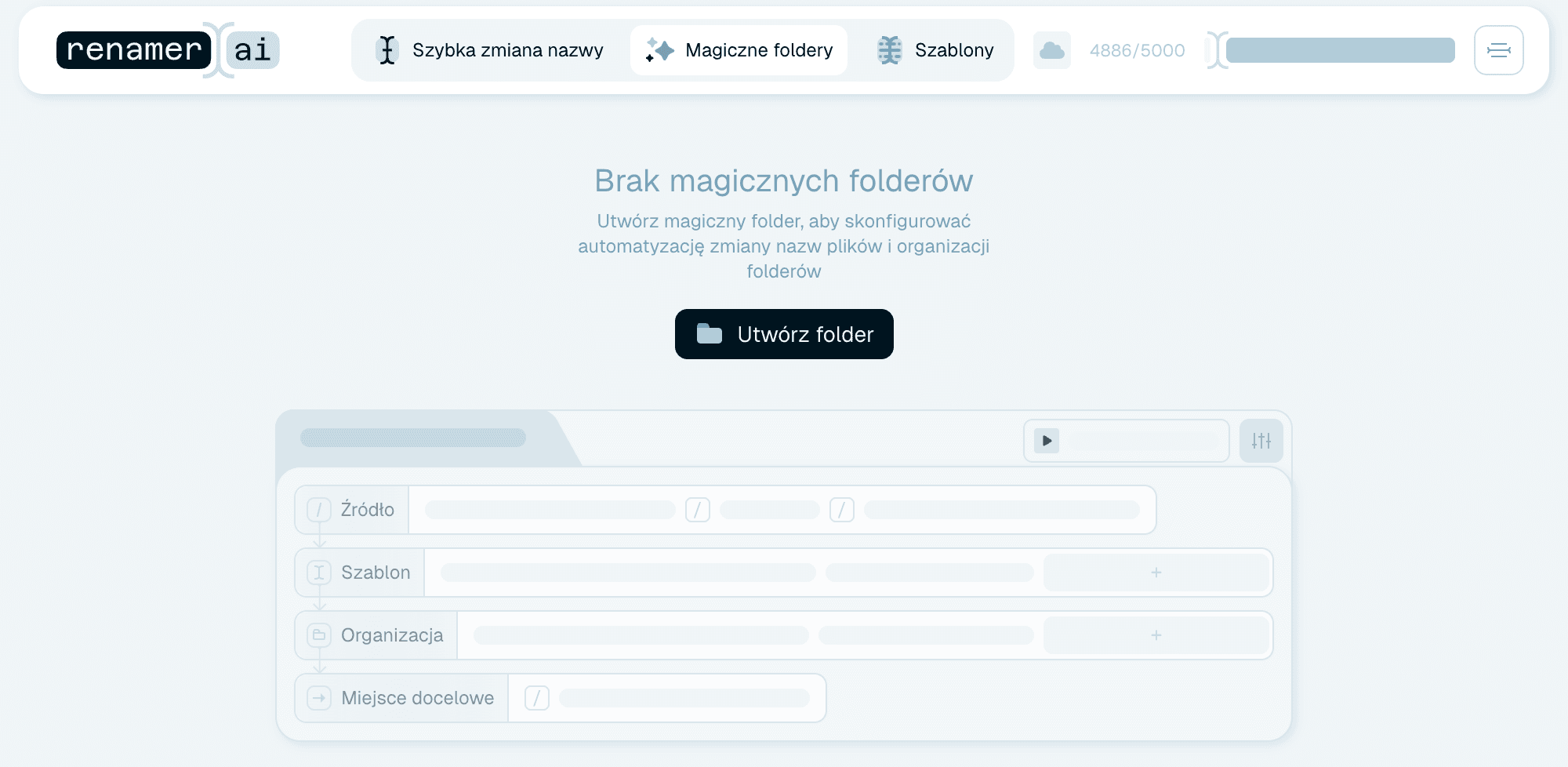The width and height of the screenshot is (1568, 767).
Task: Switch to the Magiczne foldery tab
Action: pyautogui.click(x=739, y=50)
